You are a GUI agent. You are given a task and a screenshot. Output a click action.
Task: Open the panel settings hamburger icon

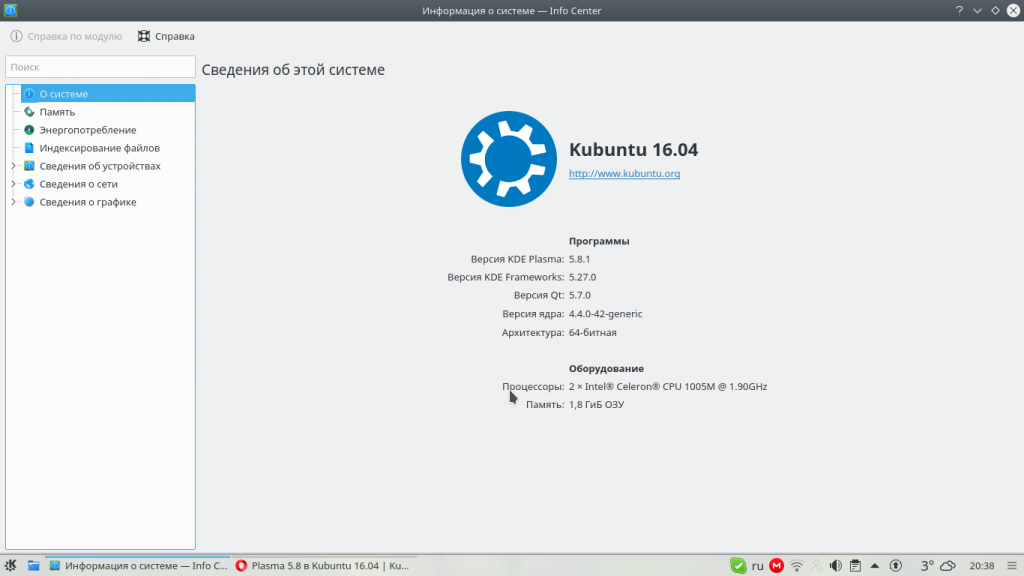1012,566
